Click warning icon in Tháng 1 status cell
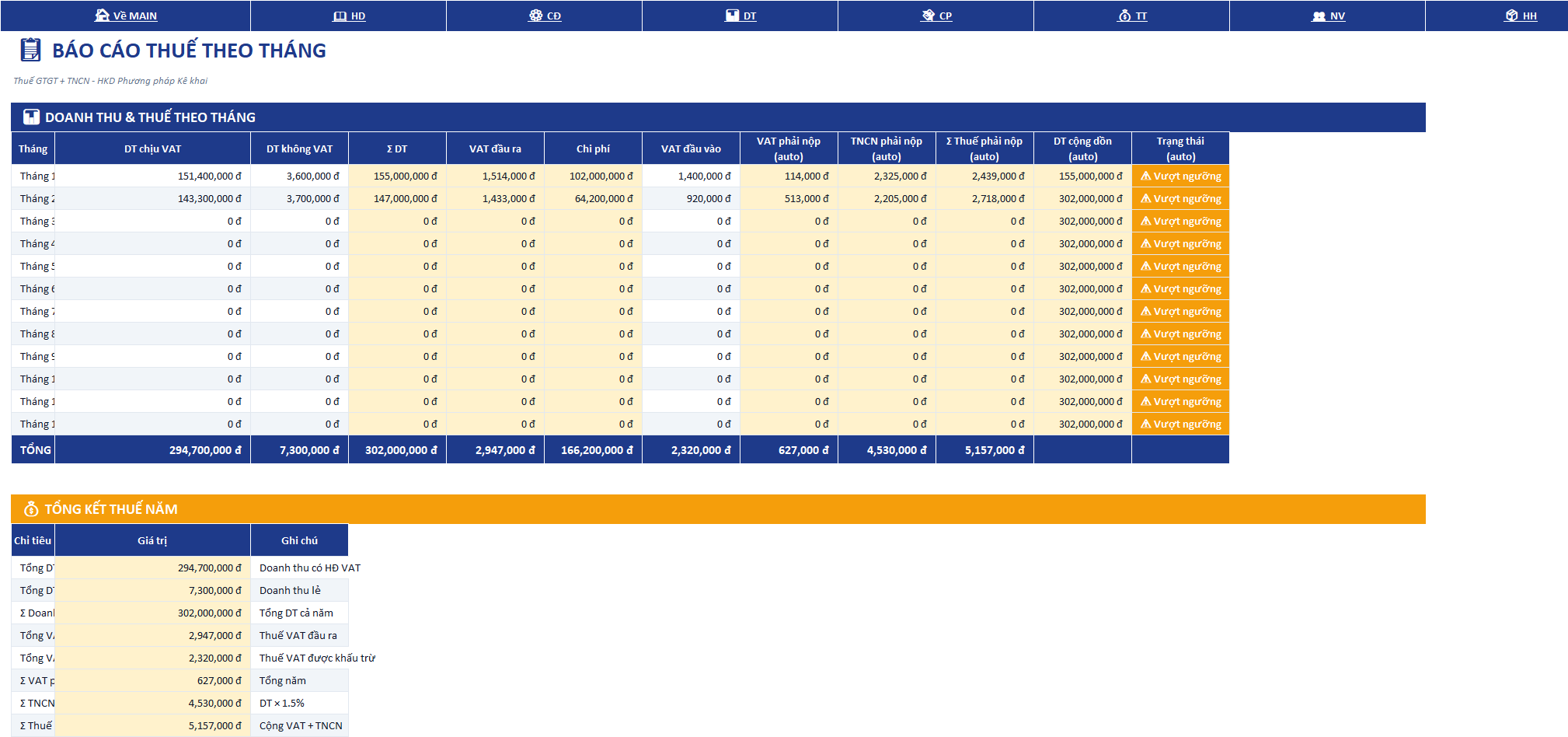This screenshot has width=1568, height=737. tap(1145, 176)
